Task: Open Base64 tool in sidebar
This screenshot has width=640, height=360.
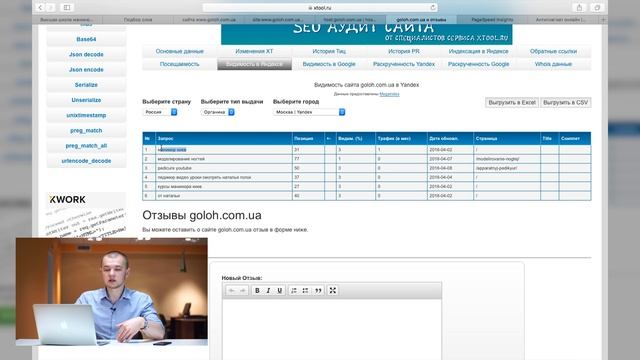Action: tap(86, 39)
